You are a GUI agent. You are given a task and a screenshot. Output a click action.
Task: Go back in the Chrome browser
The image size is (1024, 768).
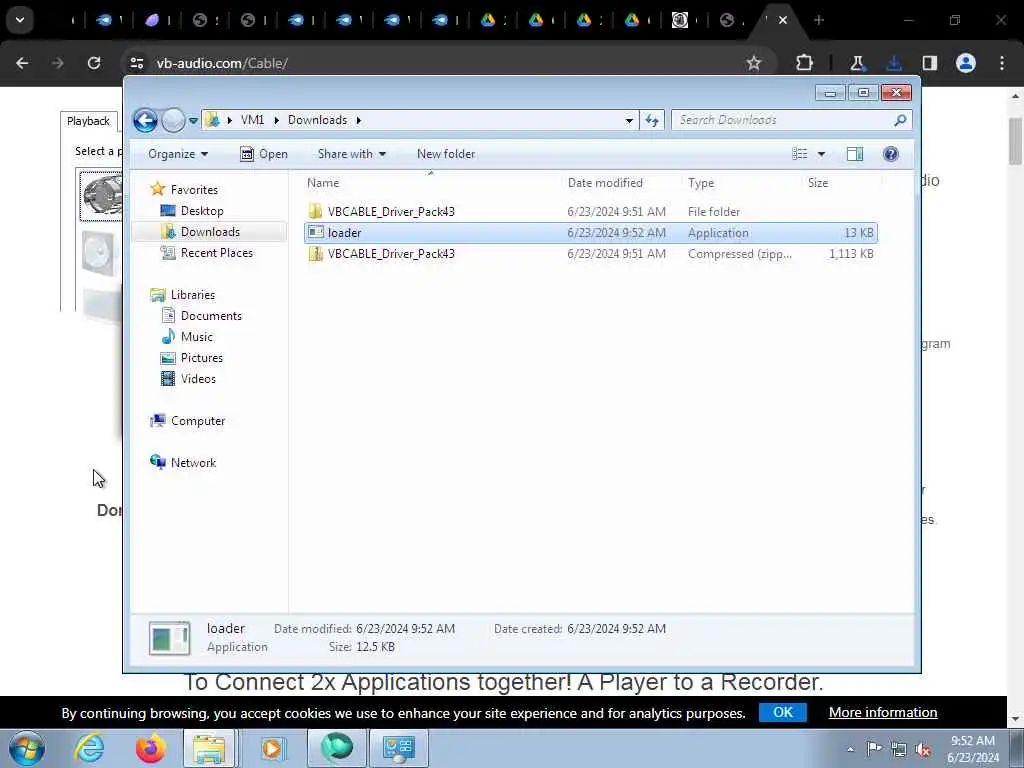coord(22,63)
